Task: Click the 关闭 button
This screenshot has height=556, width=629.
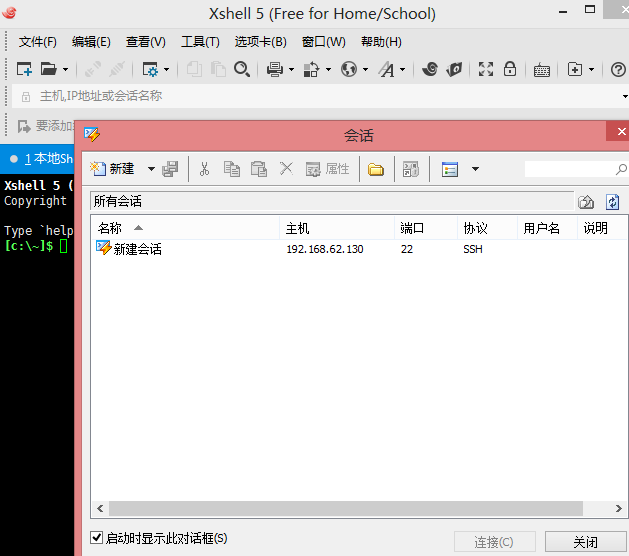Action: tap(585, 542)
